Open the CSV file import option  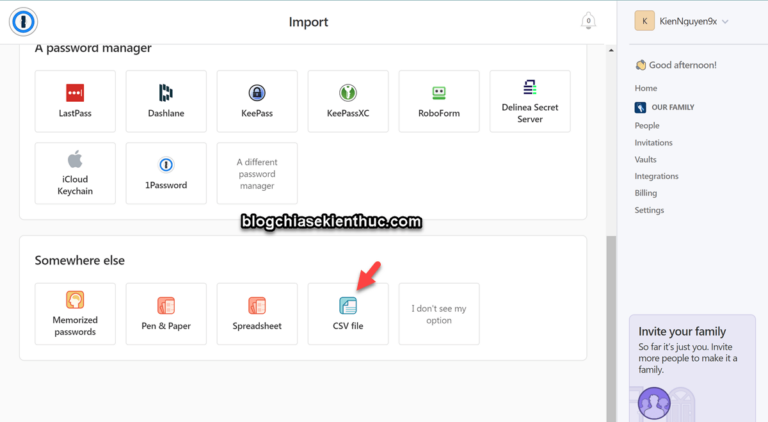click(x=348, y=314)
